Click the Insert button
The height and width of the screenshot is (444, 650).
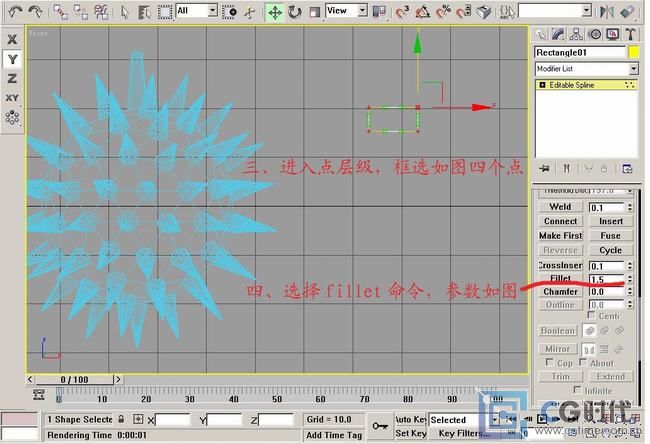(611, 221)
